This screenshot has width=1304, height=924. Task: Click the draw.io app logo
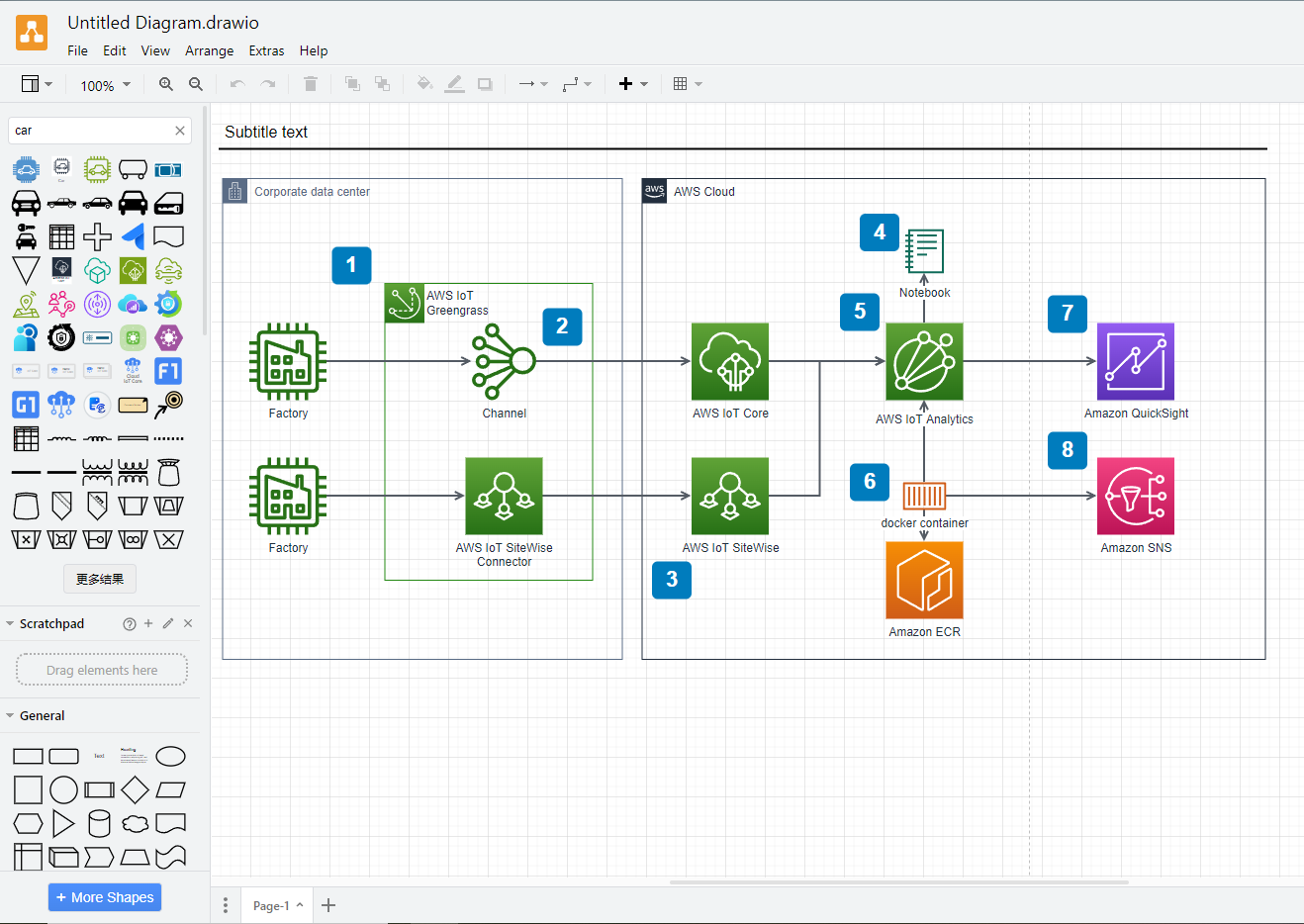pyautogui.click(x=32, y=33)
